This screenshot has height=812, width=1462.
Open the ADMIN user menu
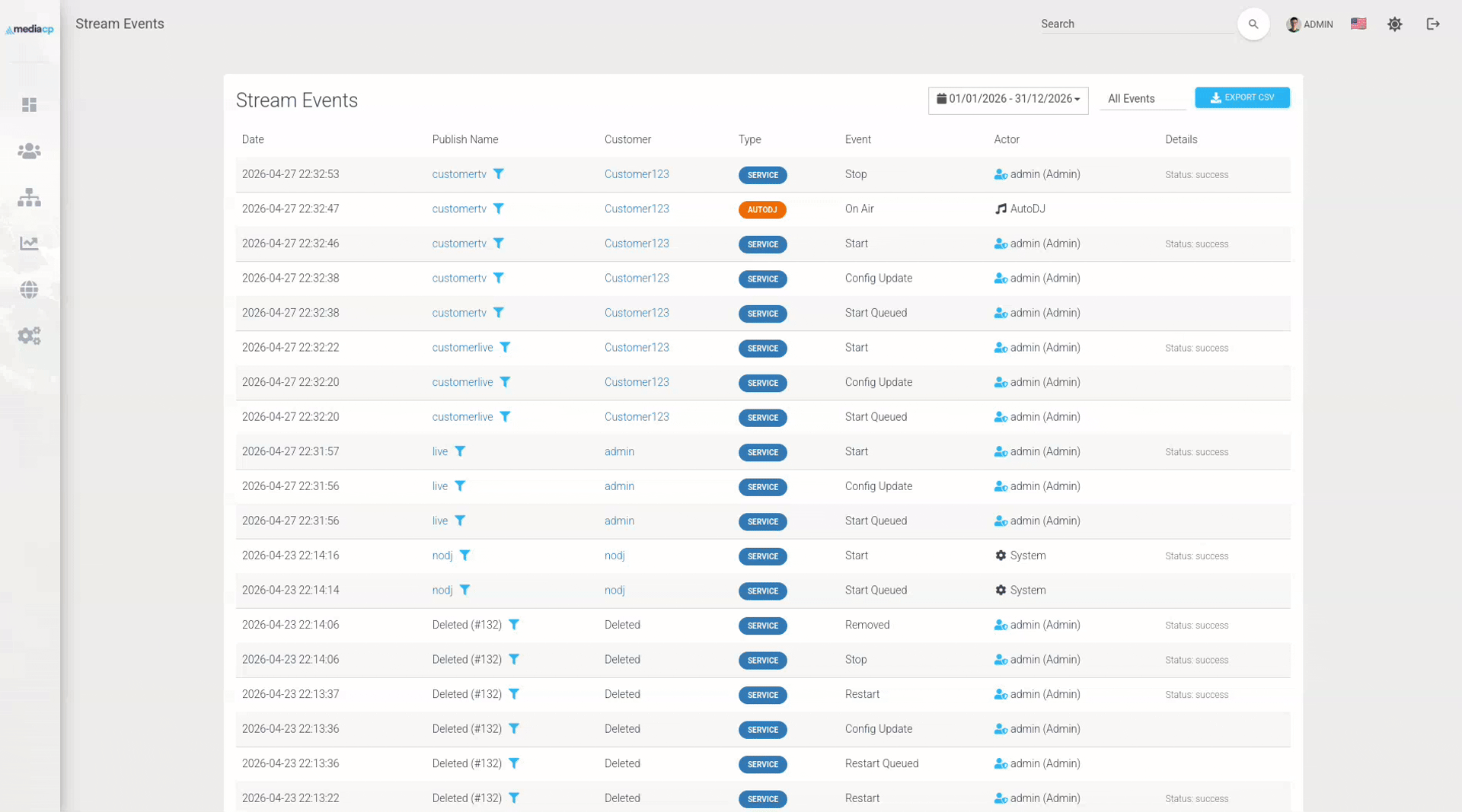[1309, 24]
